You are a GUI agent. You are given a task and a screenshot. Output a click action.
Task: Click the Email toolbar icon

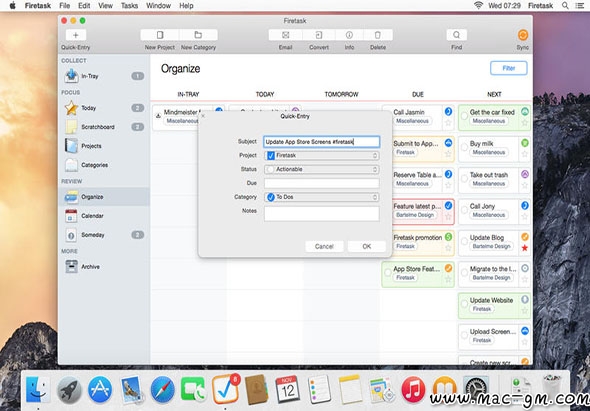pos(286,35)
